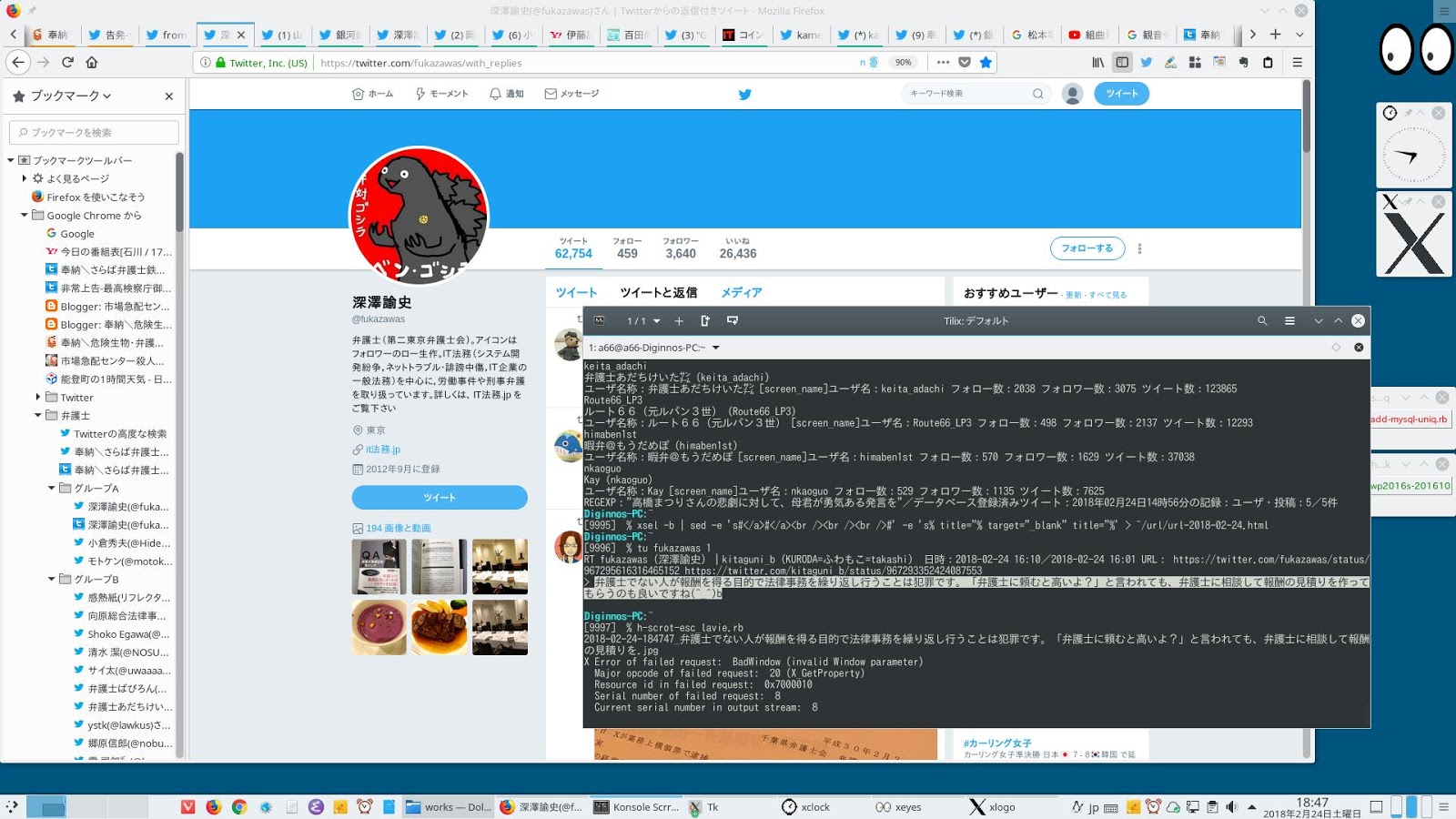
Task: Click the volume icon in system tray
Action: pyautogui.click(x=1231, y=806)
